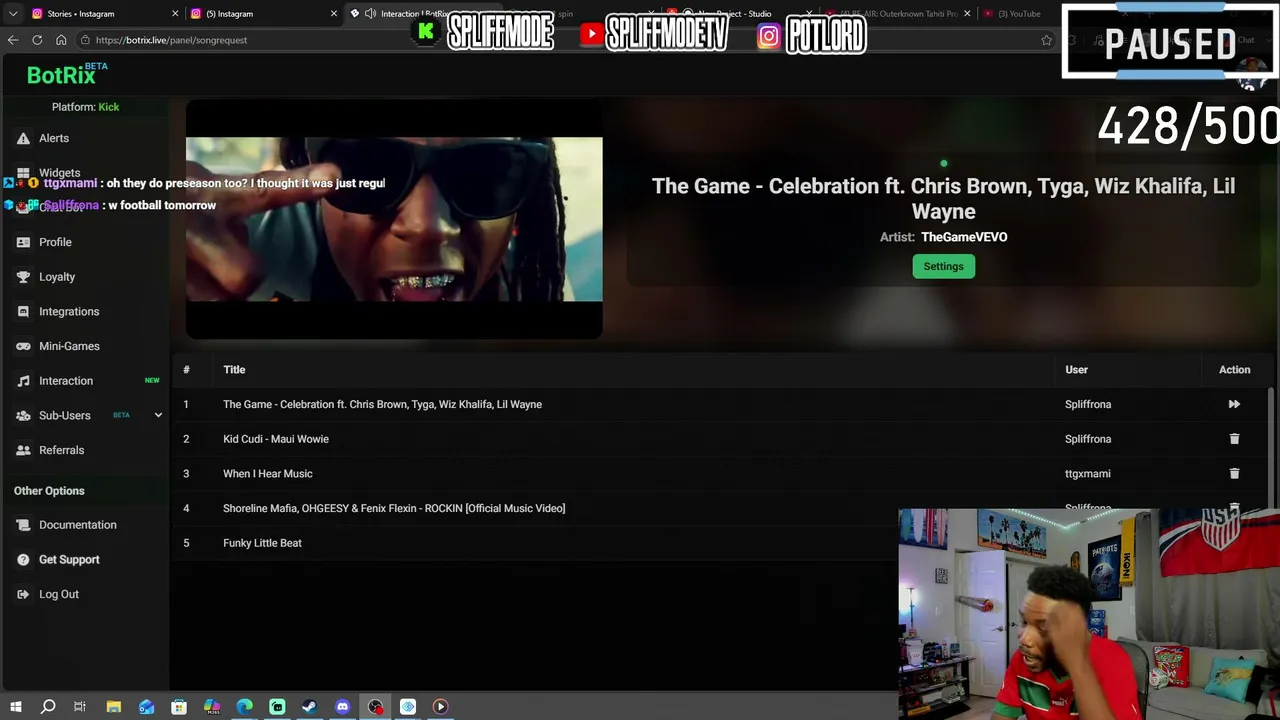Viewport: 1280px width, 720px height.
Task: Select the When I Hear Music title
Action: pos(268,474)
